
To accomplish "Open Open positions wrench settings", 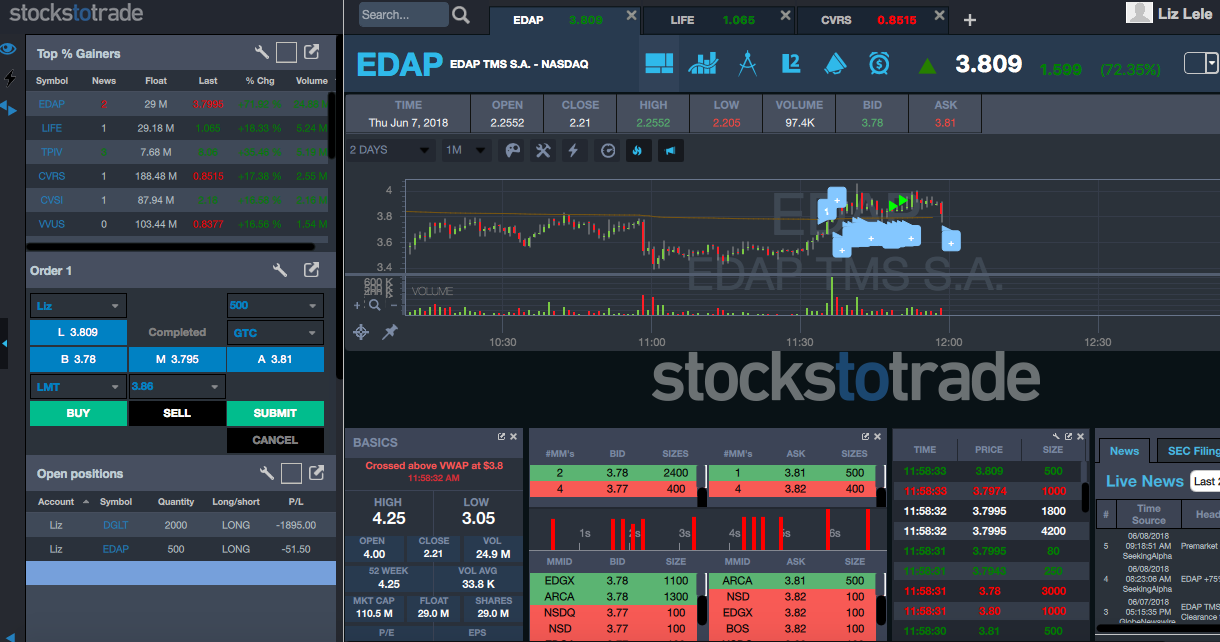I will 267,473.
